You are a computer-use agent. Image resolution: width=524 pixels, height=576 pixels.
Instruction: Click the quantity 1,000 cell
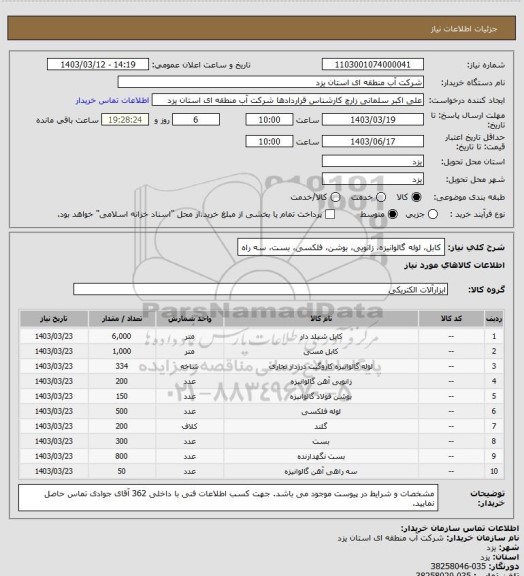122,352
